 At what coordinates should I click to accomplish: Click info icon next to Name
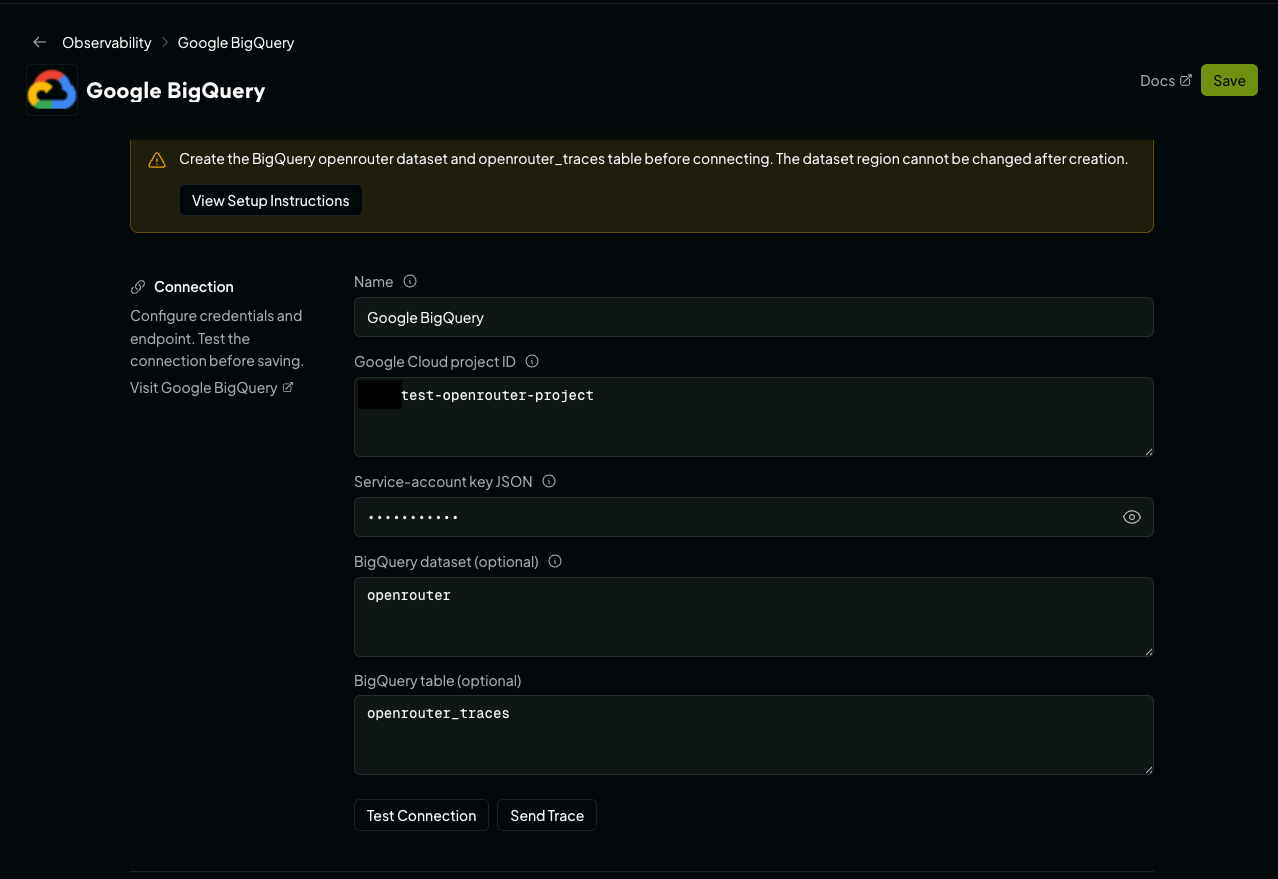pyautogui.click(x=410, y=281)
